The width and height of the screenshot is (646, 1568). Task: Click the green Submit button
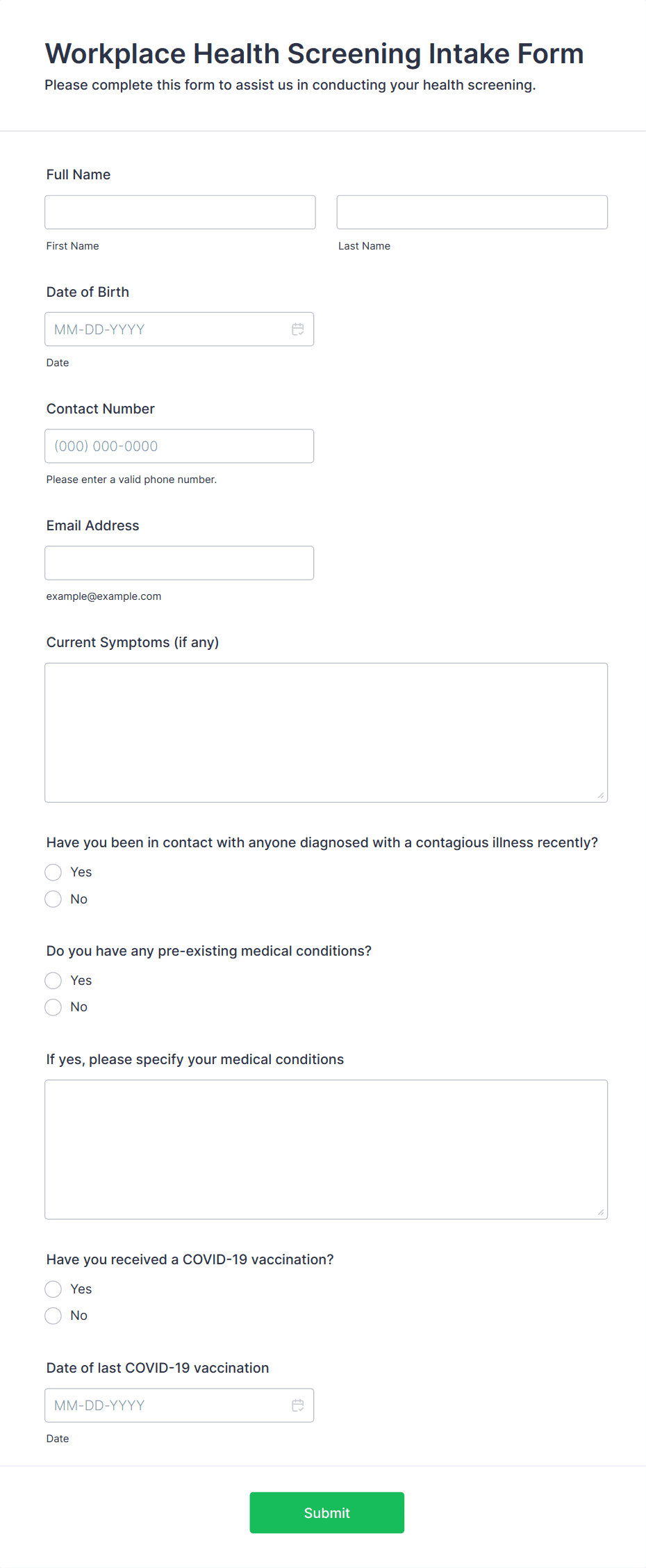pyautogui.click(x=326, y=1512)
